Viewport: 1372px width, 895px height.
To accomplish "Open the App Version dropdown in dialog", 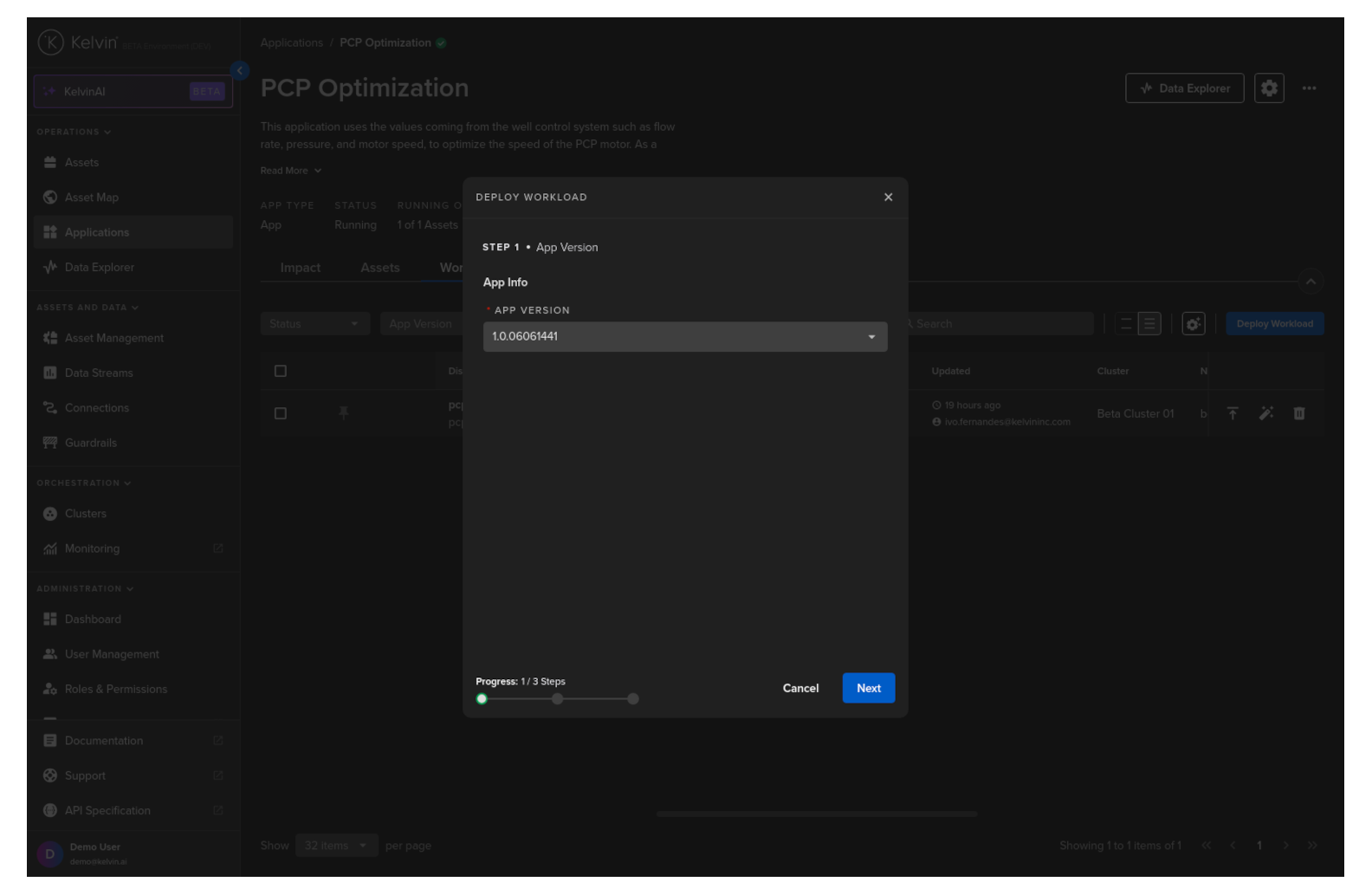I will pyautogui.click(x=684, y=337).
